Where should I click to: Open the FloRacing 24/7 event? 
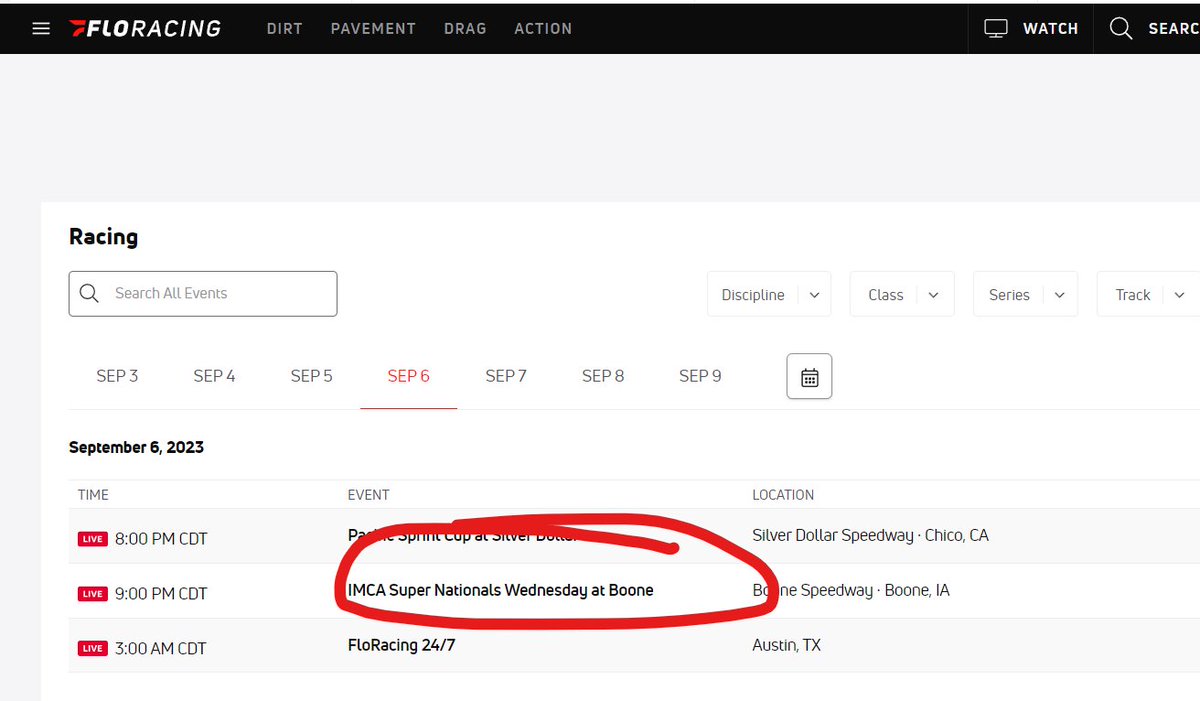(401, 645)
